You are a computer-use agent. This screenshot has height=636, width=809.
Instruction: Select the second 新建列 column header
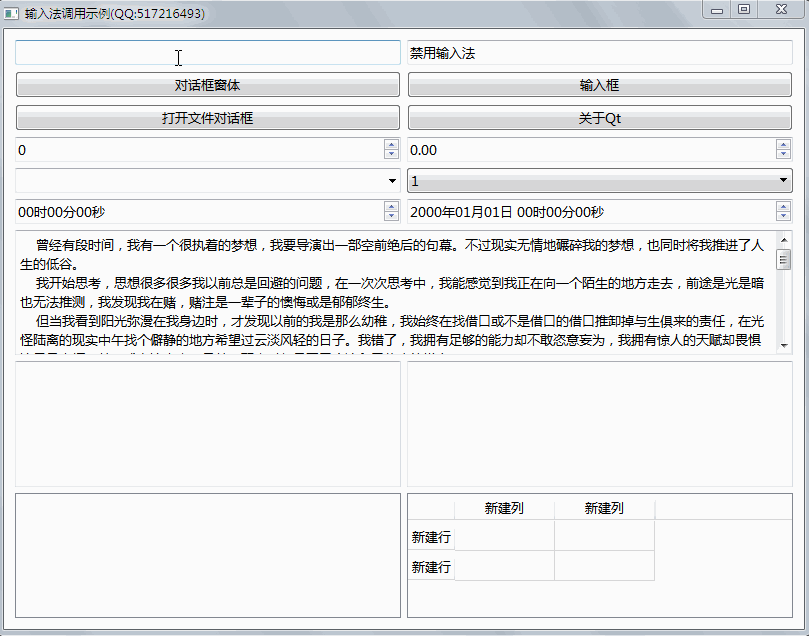(604, 508)
